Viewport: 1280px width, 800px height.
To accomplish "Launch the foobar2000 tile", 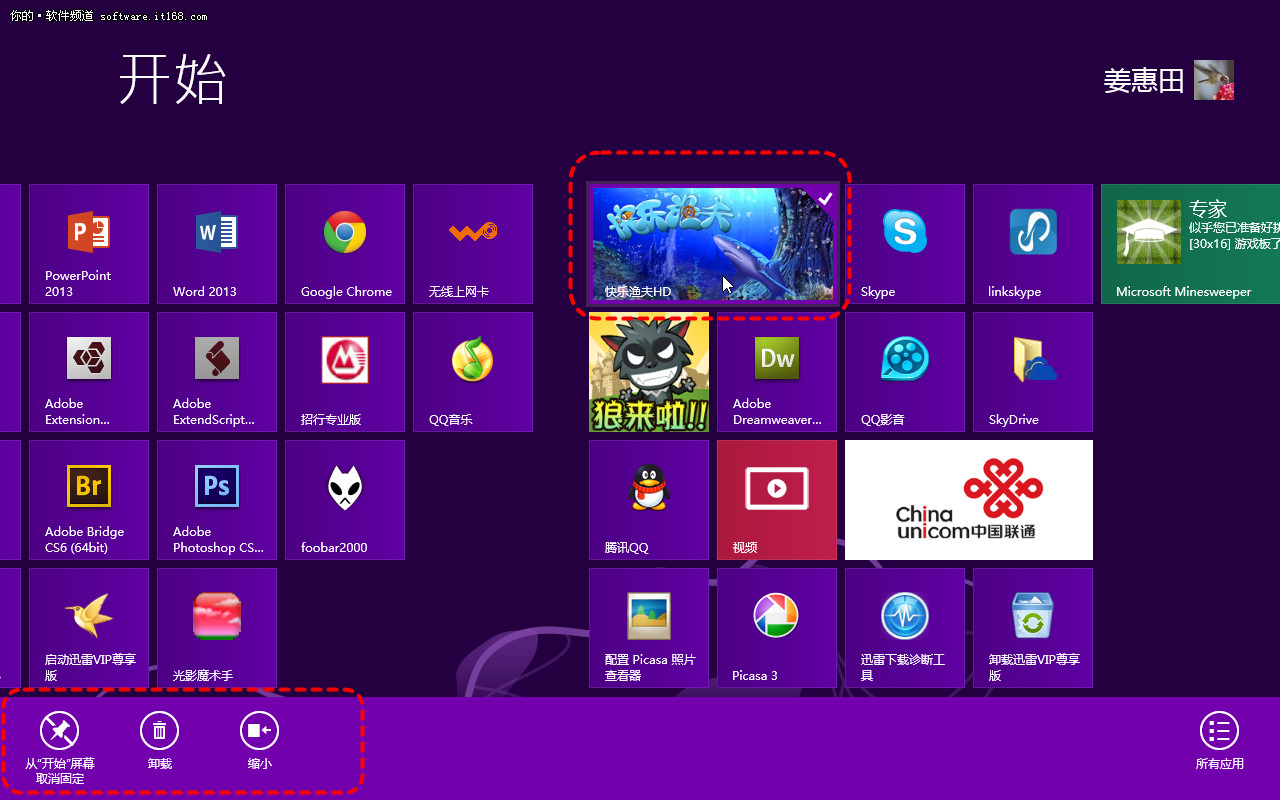I will pyautogui.click(x=345, y=499).
